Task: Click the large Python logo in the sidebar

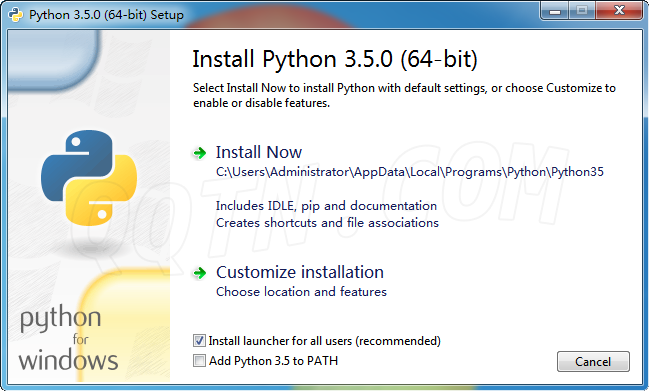Action: 89,178
